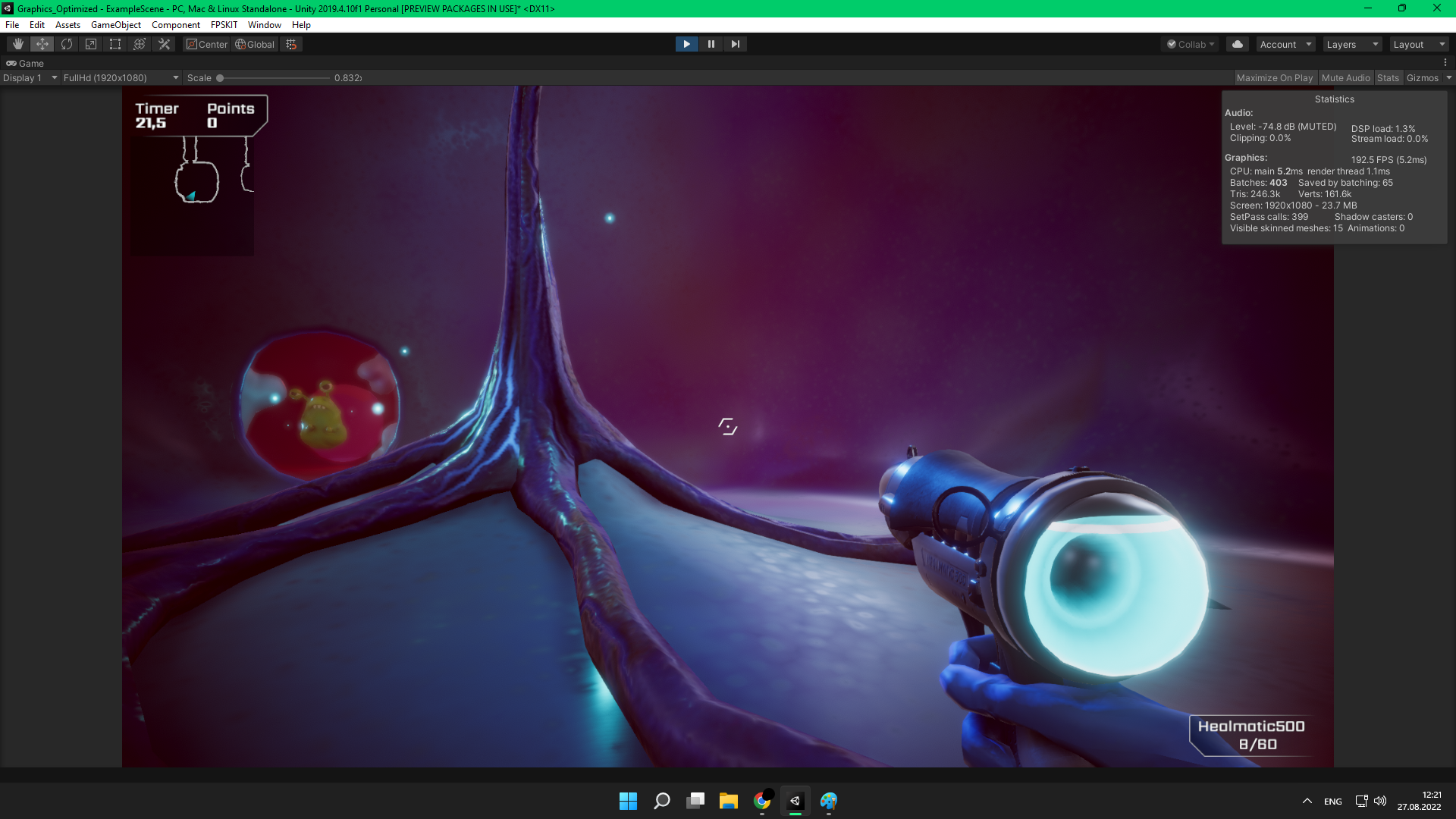
Task: Toggle Maximize On Play
Action: 1274,77
